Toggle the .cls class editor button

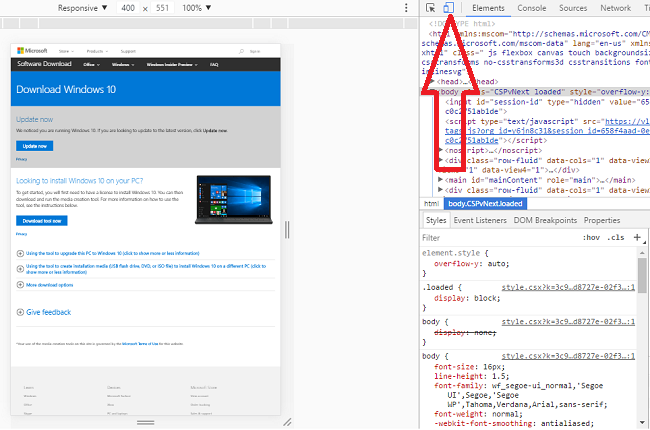click(616, 238)
